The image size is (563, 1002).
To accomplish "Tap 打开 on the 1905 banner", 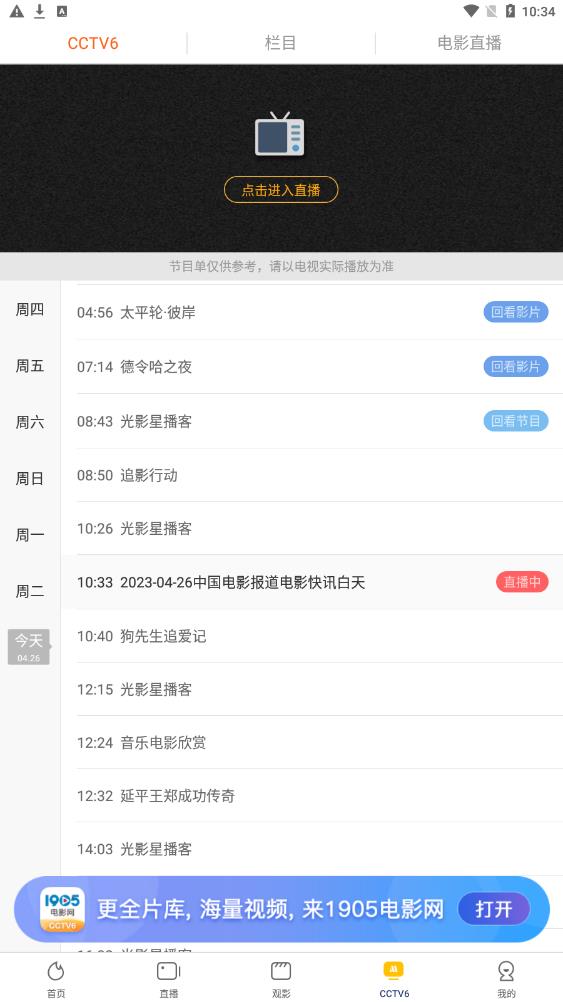I will (x=494, y=909).
